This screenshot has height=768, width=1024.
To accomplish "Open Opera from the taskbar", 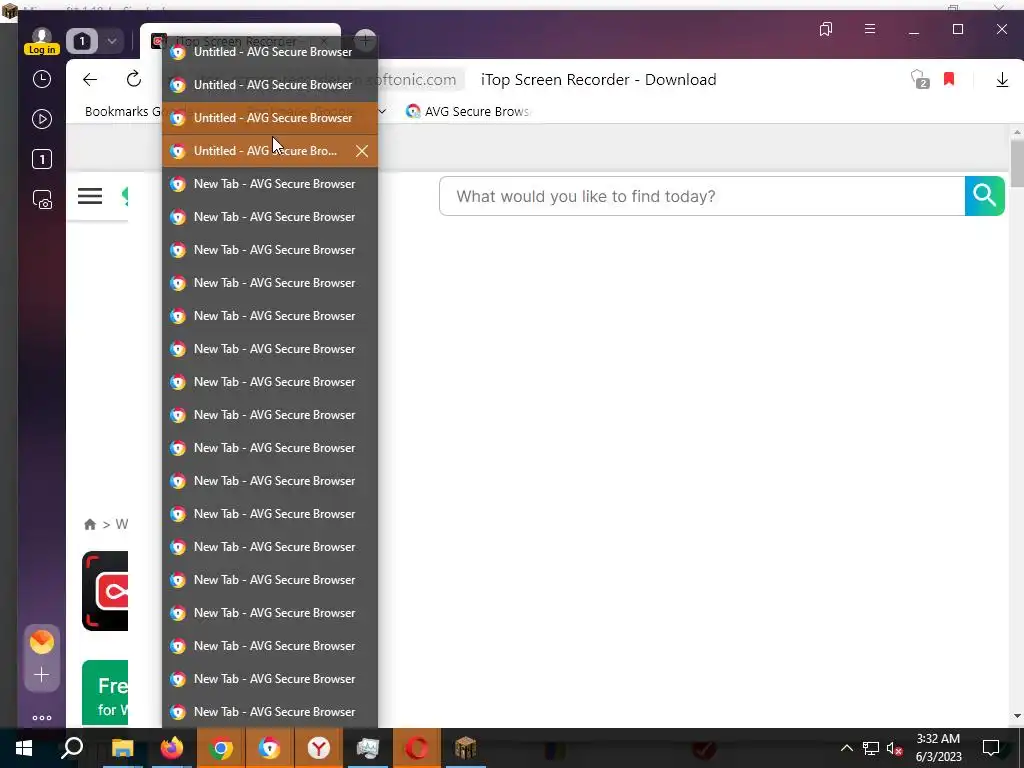I will (x=417, y=748).
